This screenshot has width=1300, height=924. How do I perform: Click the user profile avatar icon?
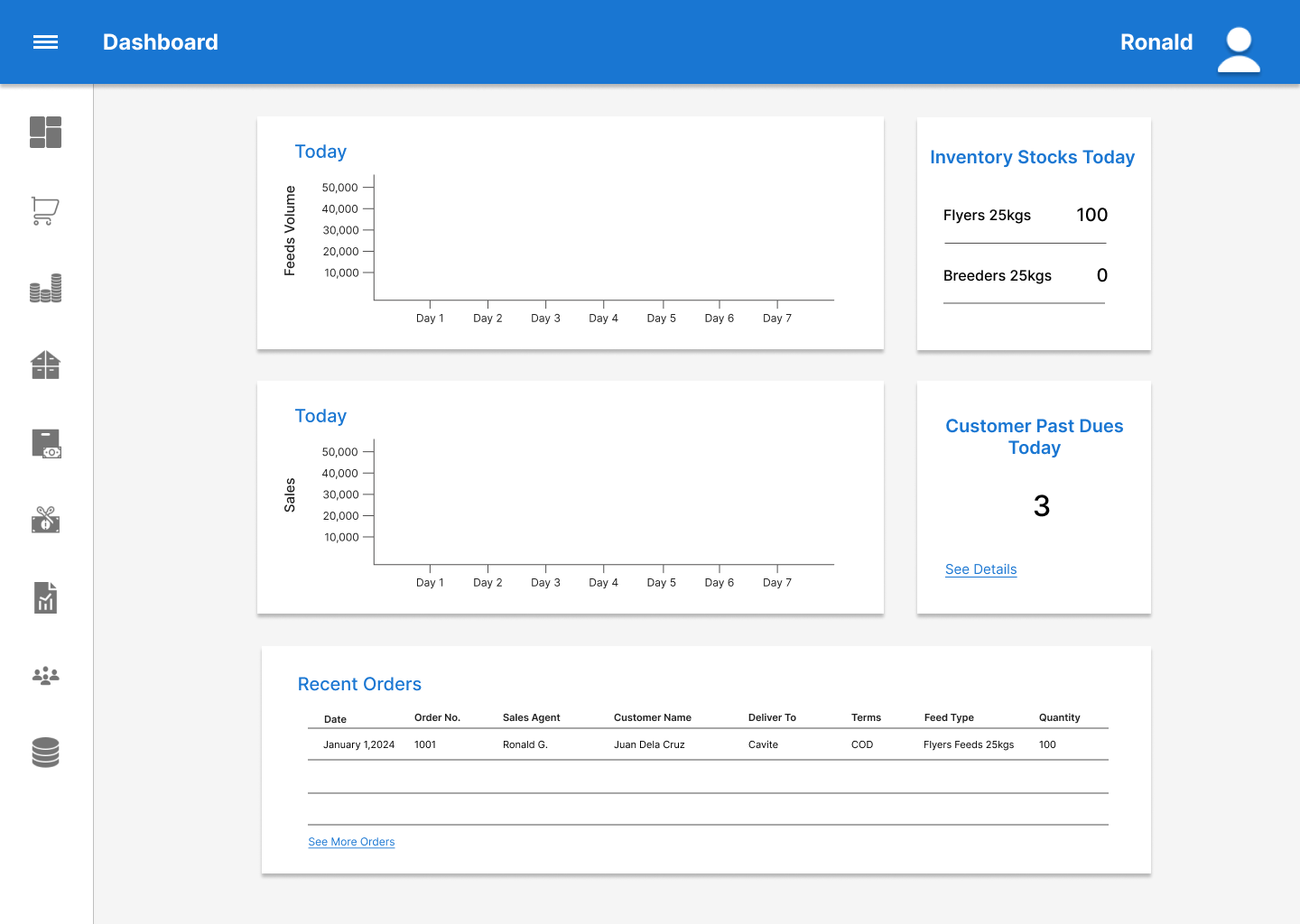(x=1239, y=49)
